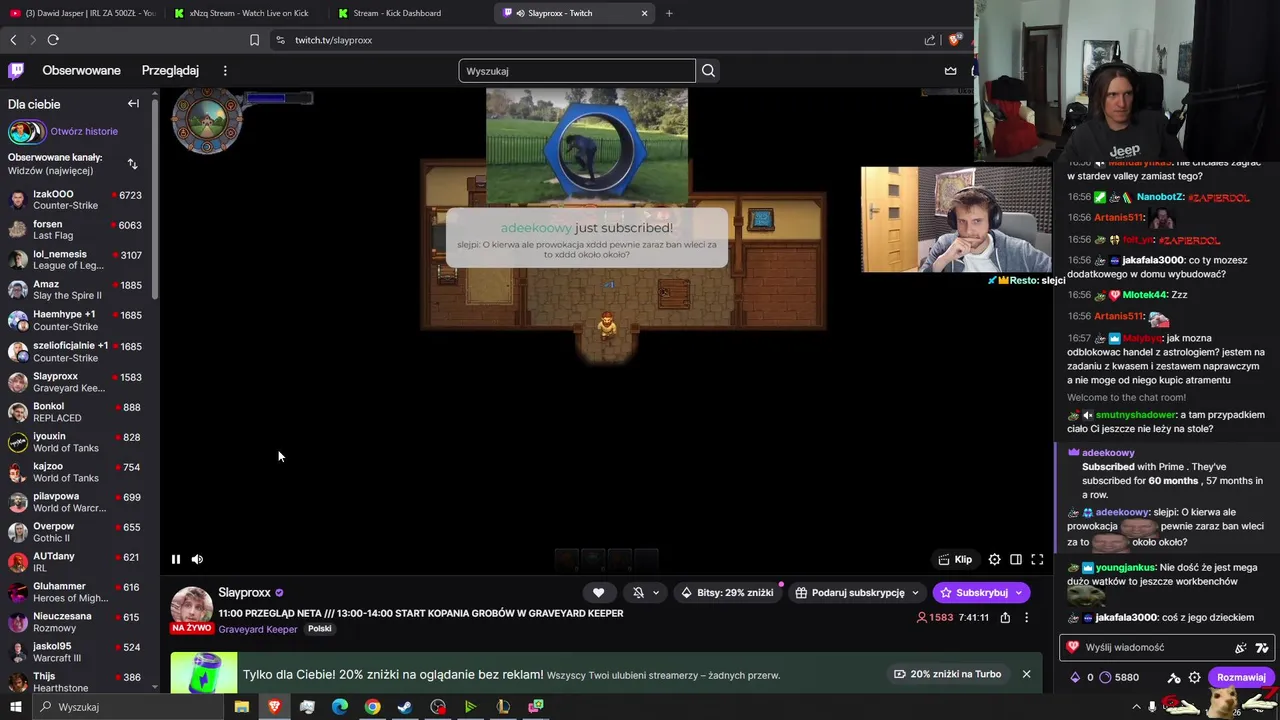1280x720 pixels.
Task: Open 7TV emote picker
Action: [1261, 648]
